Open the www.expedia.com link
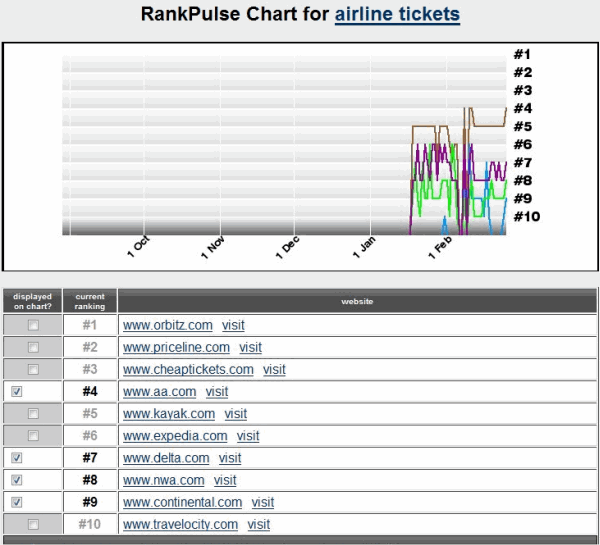The width and height of the screenshot is (600, 545). coord(175,436)
